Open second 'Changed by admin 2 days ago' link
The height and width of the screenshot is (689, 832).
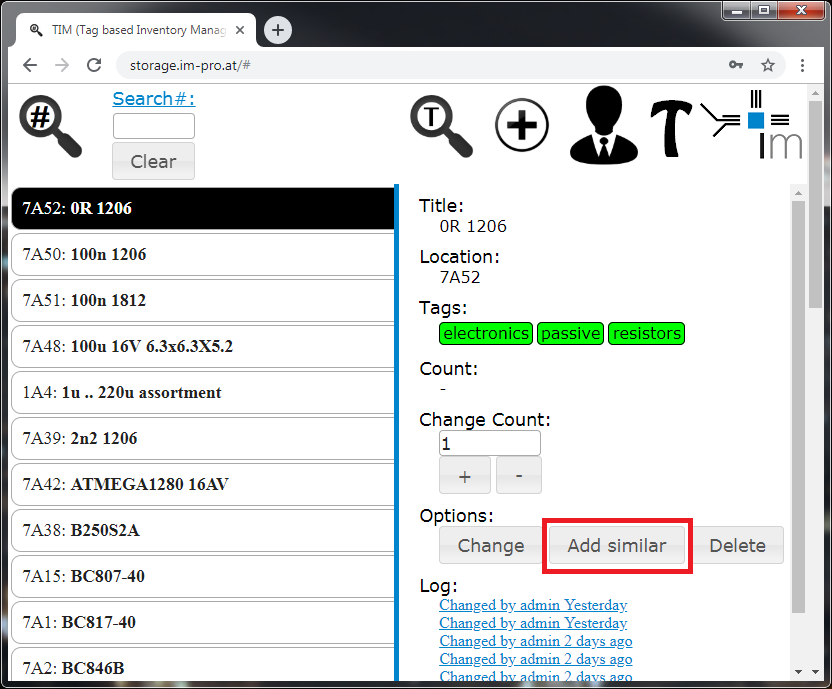point(536,659)
